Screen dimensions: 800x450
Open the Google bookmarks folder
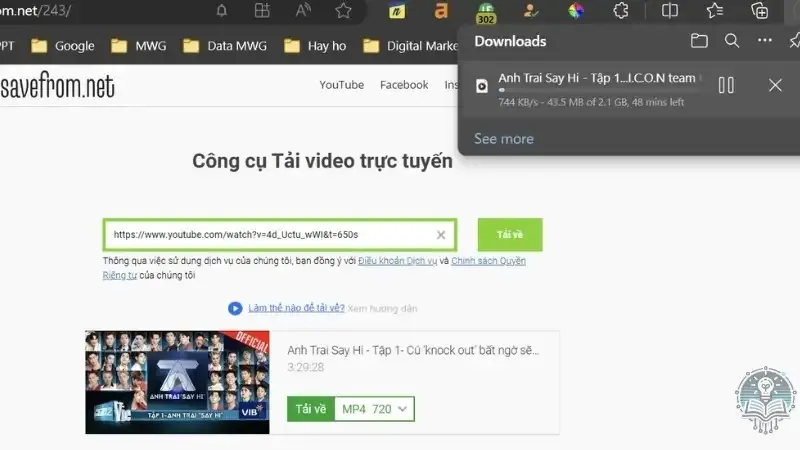point(63,46)
